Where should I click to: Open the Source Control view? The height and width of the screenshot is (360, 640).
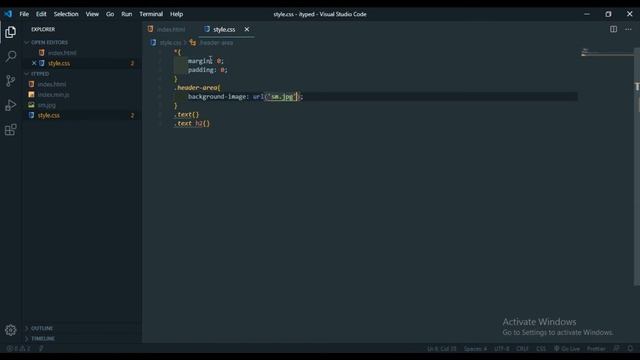coord(11,80)
